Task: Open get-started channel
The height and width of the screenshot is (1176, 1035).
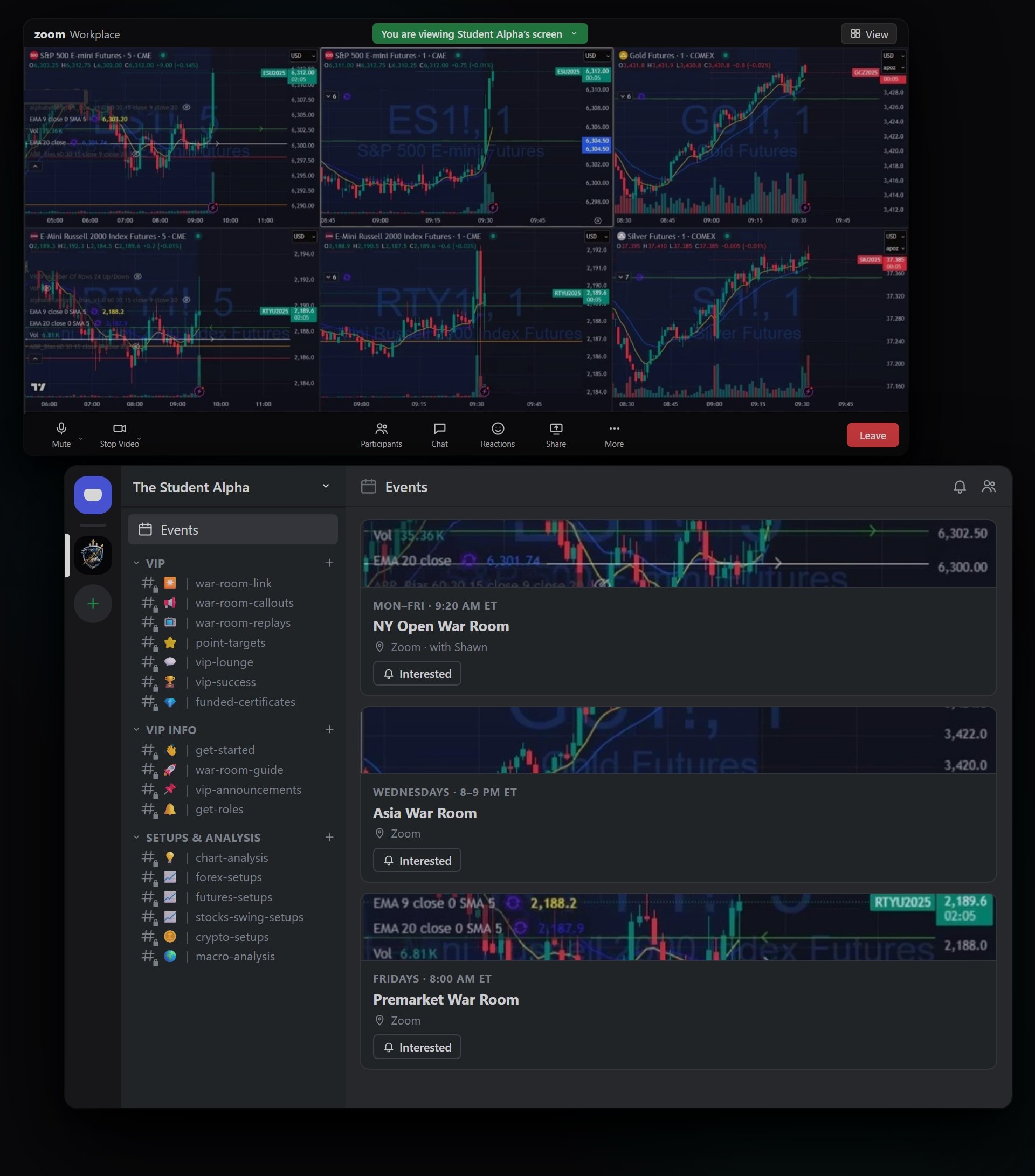Action: click(232, 750)
